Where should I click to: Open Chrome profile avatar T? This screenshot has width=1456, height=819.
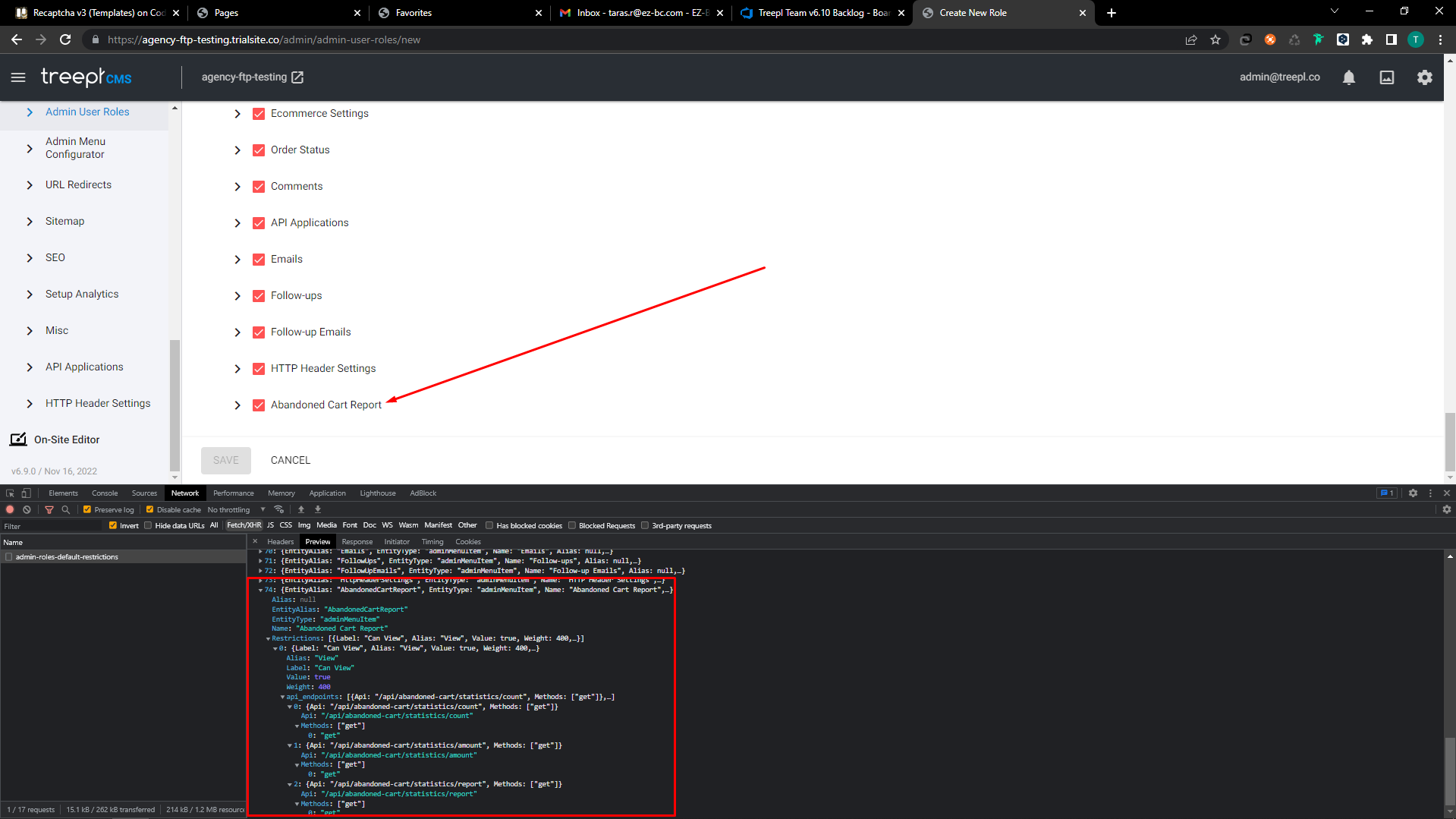(x=1416, y=39)
